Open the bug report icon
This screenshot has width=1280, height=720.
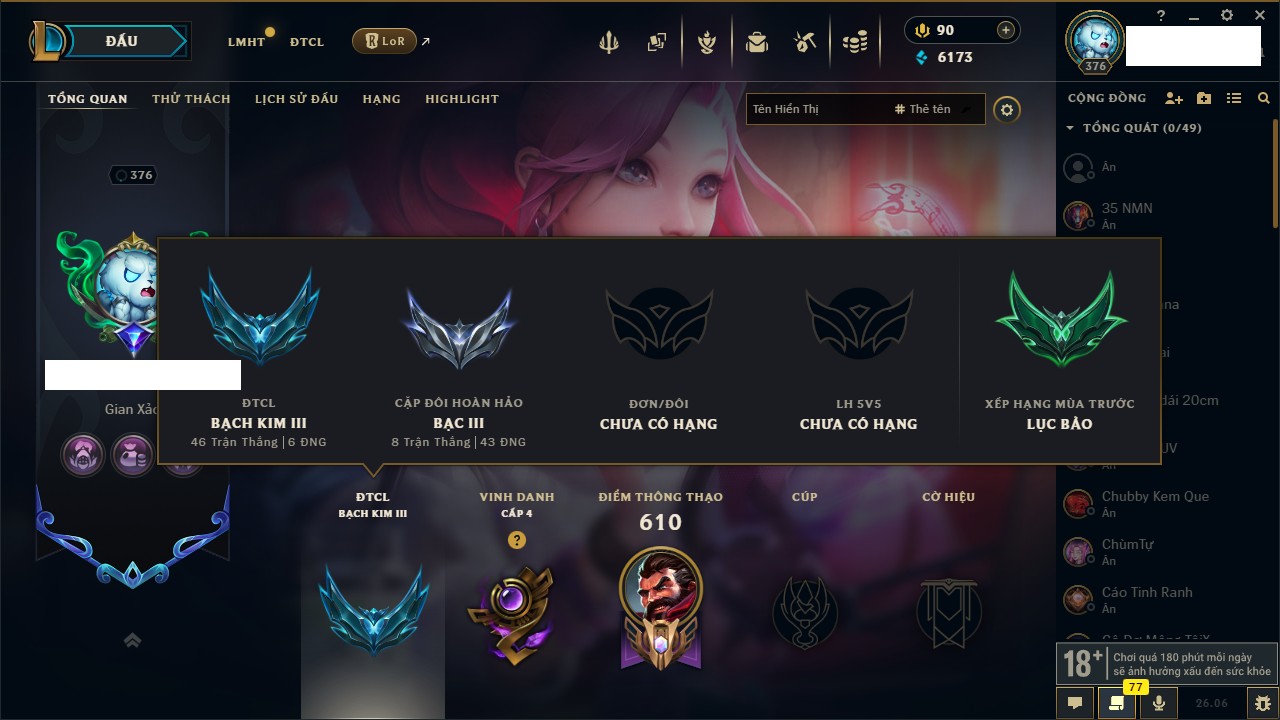1263,703
